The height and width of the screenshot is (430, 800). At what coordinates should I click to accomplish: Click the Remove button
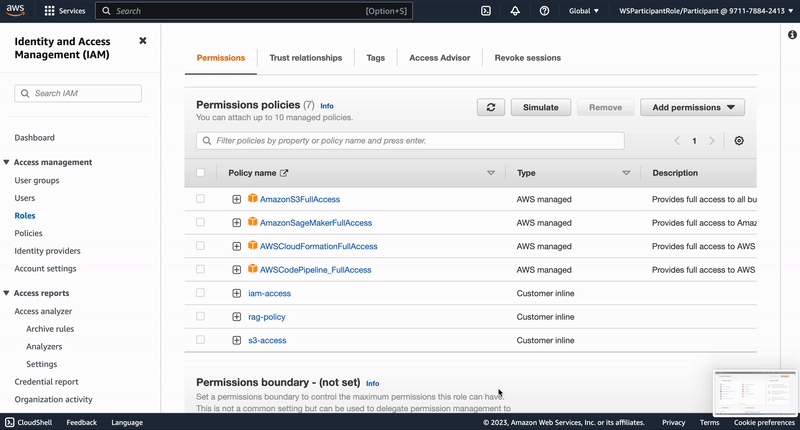[x=606, y=107]
